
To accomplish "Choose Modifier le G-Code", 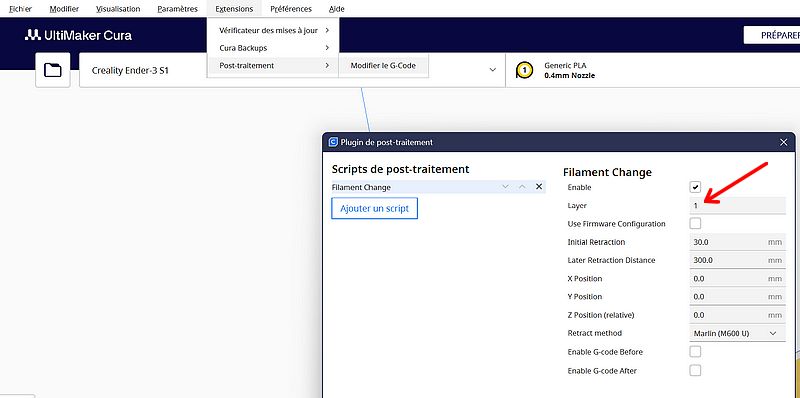I will 383,65.
